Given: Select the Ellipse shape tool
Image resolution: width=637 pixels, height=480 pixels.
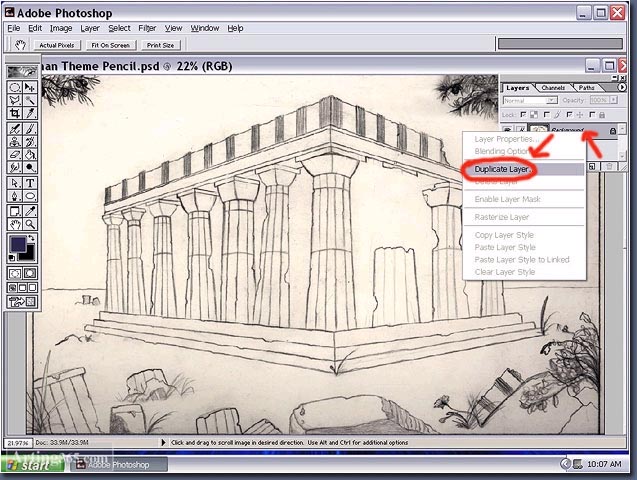Looking at the screenshot, I should (30, 196).
